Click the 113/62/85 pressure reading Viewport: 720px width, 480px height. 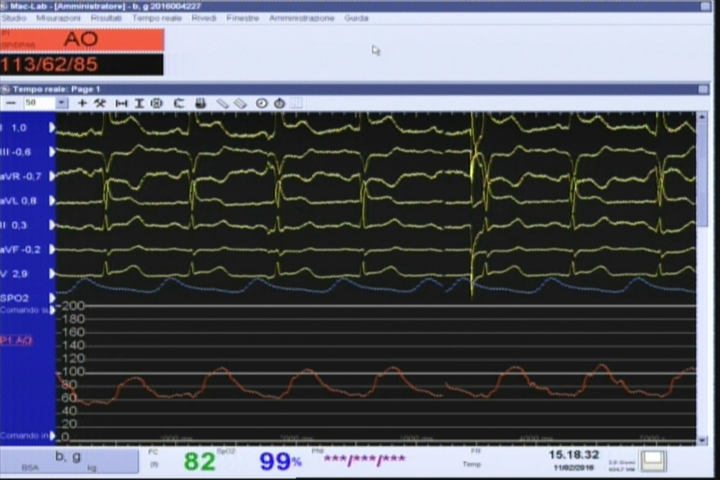[x=50, y=65]
